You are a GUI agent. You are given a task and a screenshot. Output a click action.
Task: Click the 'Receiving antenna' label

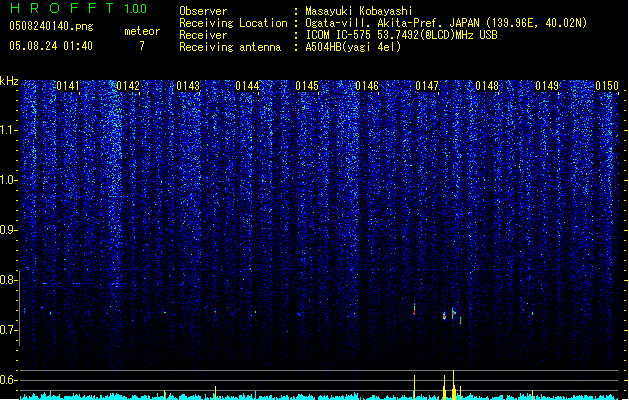(x=230, y=47)
